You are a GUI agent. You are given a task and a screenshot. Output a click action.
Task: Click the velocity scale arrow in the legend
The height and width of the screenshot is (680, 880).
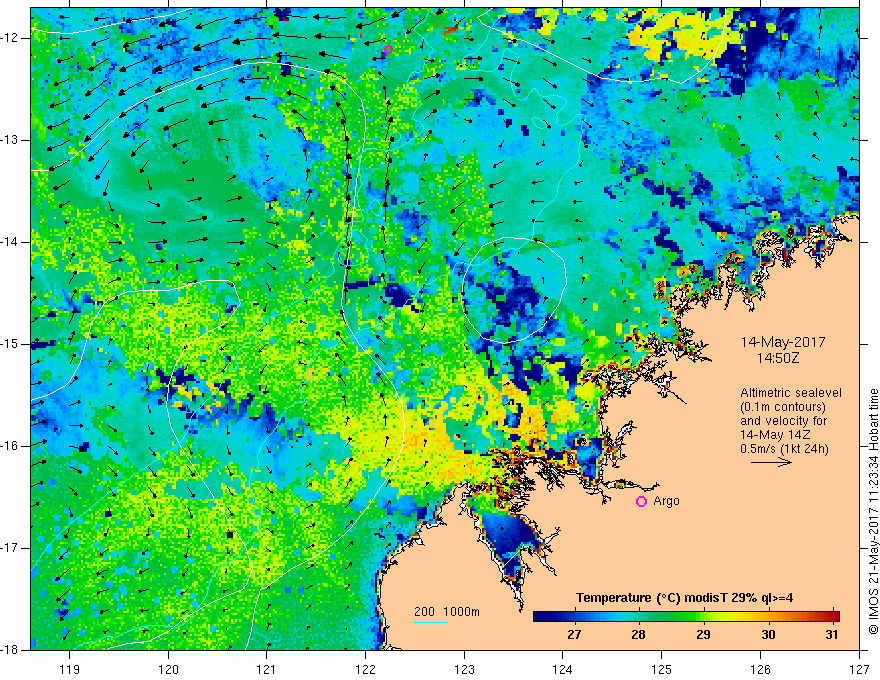771,462
